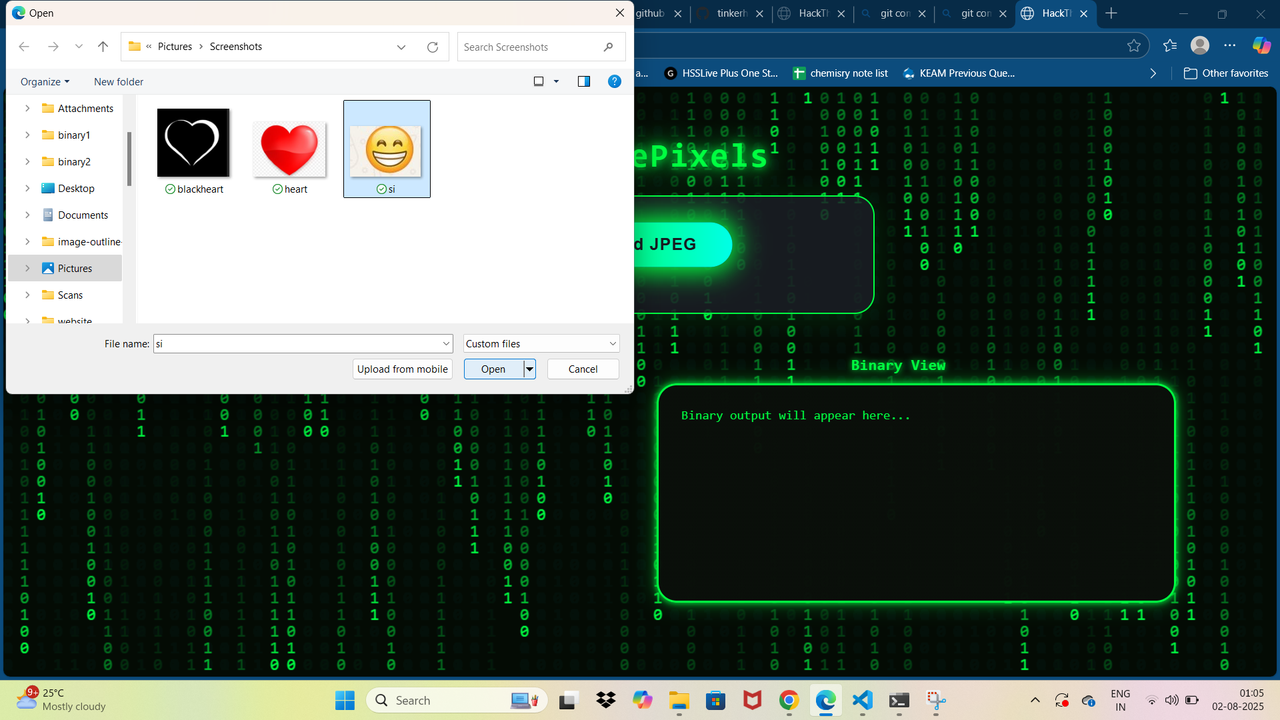Open the dialog's Help icon
The image size is (1280, 720).
click(x=615, y=81)
